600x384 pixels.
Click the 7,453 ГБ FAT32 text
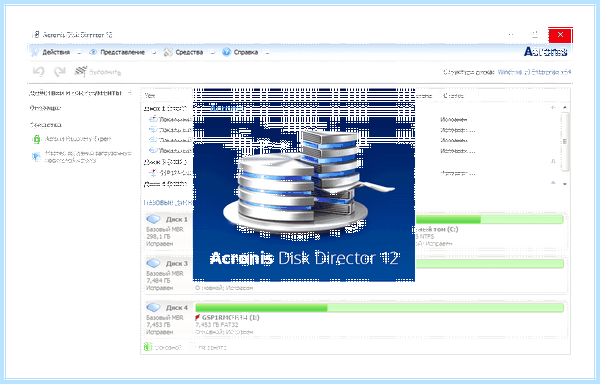(217, 325)
